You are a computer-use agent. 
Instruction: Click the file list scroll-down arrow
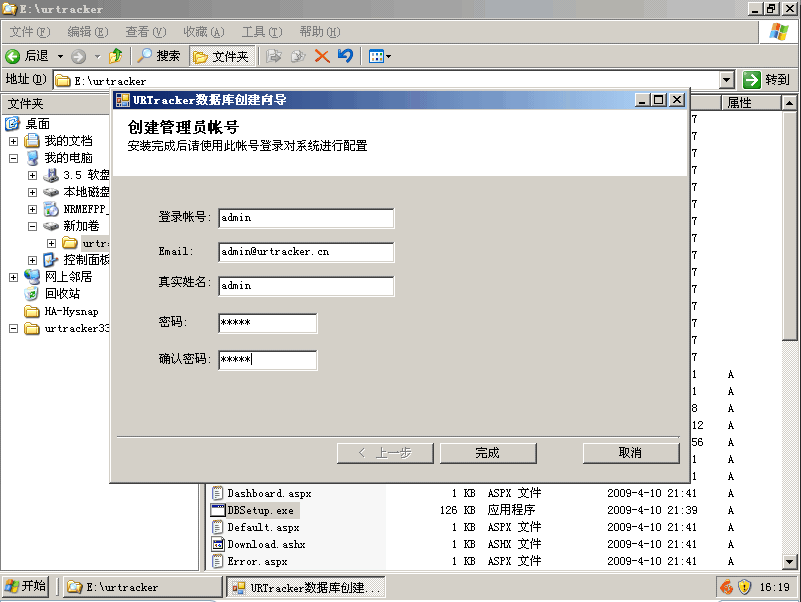tap(789, 562)
